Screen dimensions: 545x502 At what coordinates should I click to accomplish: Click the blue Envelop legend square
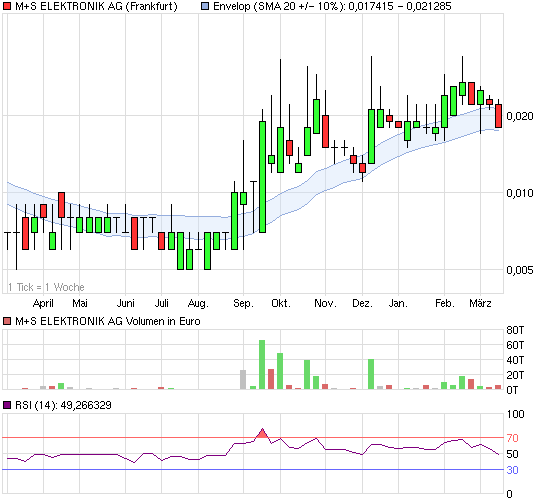[x=205, y=6]
